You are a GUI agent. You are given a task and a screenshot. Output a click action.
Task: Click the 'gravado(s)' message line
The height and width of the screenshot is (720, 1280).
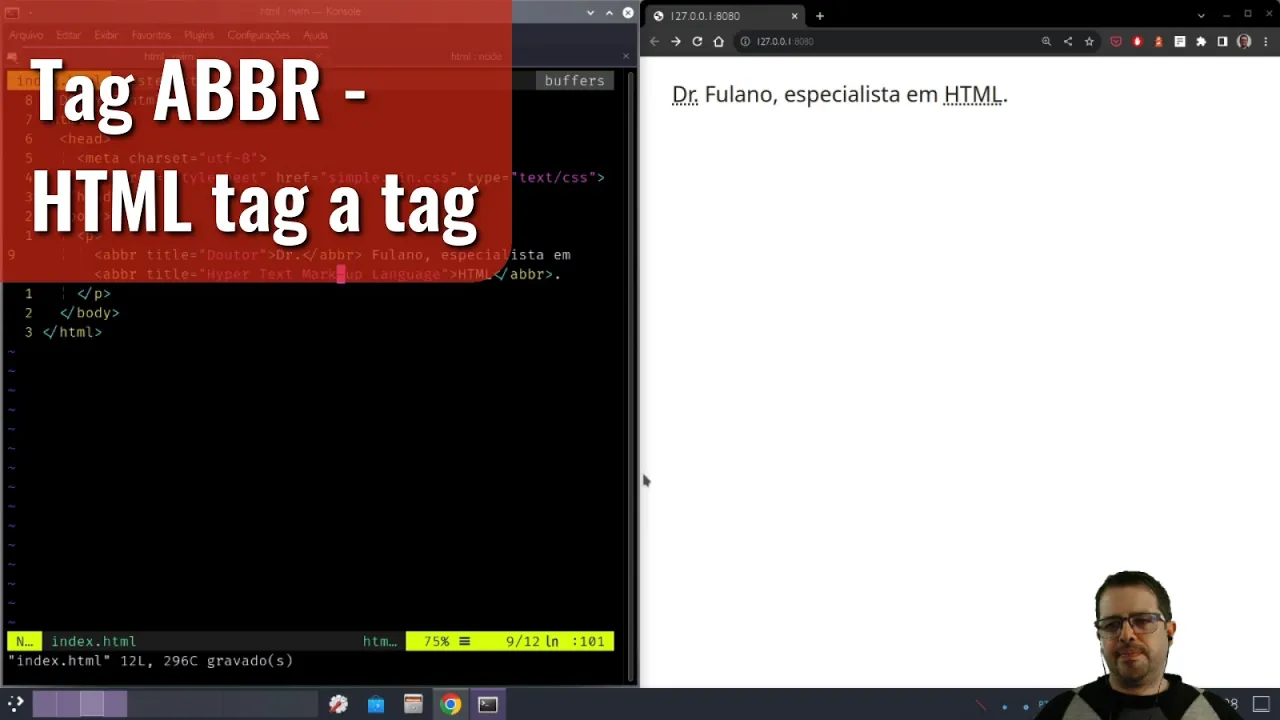pos(150,661)
